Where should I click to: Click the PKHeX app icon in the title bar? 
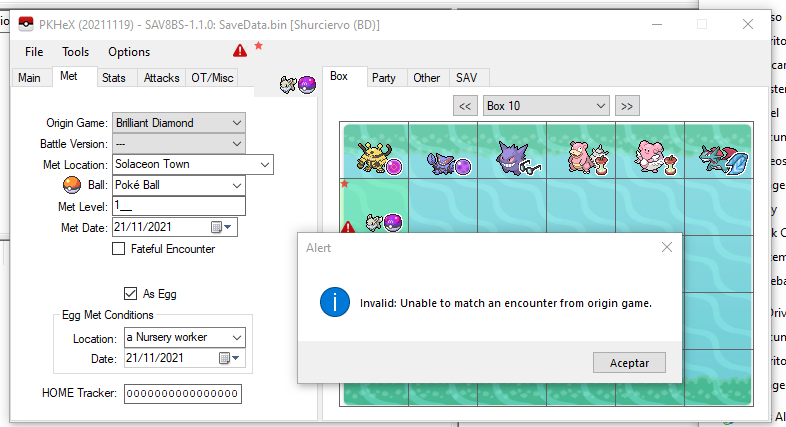pos(26,24)
